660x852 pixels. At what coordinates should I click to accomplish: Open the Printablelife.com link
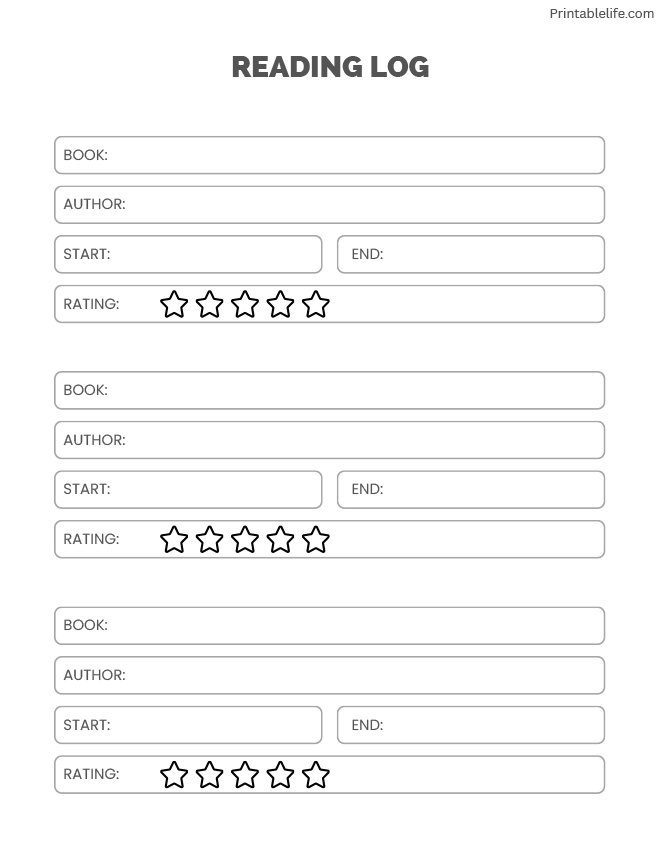[x=601, y=14]
